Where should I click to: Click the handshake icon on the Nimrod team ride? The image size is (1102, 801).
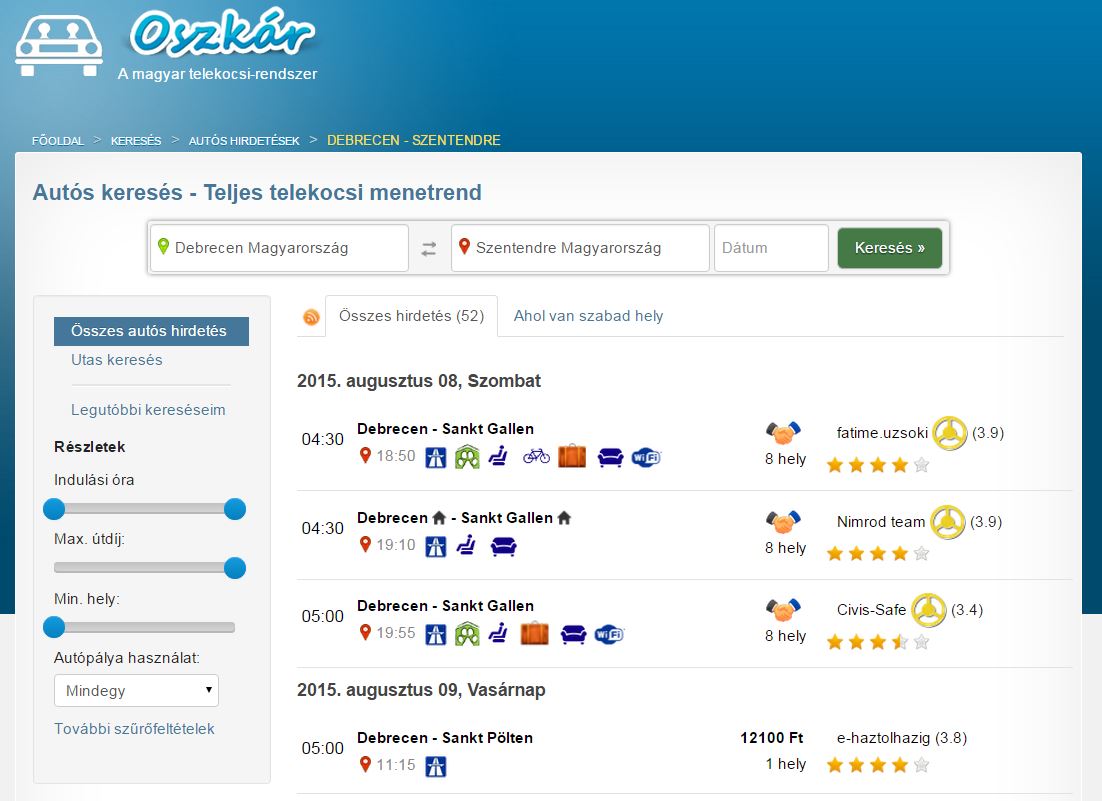(x=784, y=521)
